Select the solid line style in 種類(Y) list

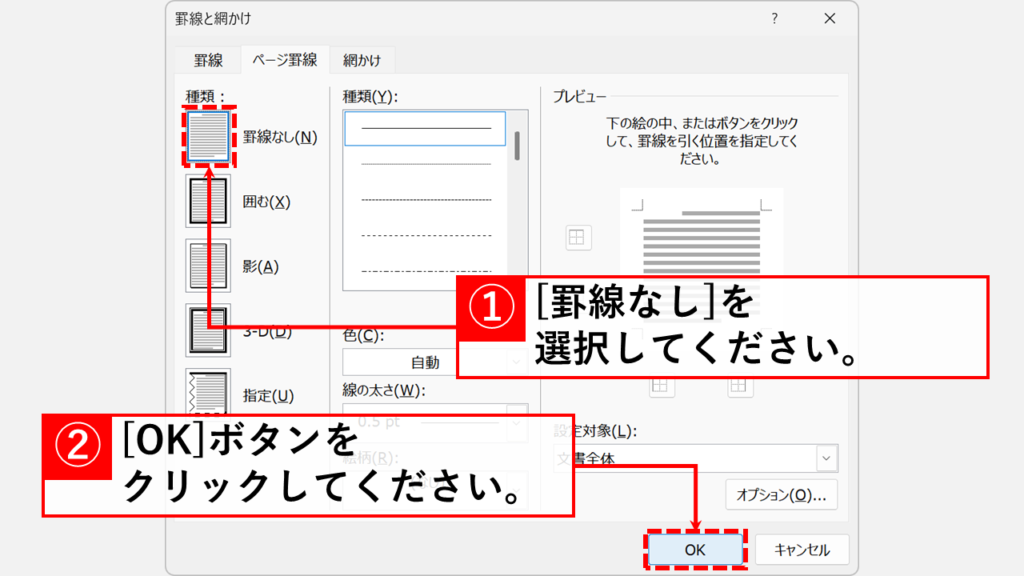[425, 128]
